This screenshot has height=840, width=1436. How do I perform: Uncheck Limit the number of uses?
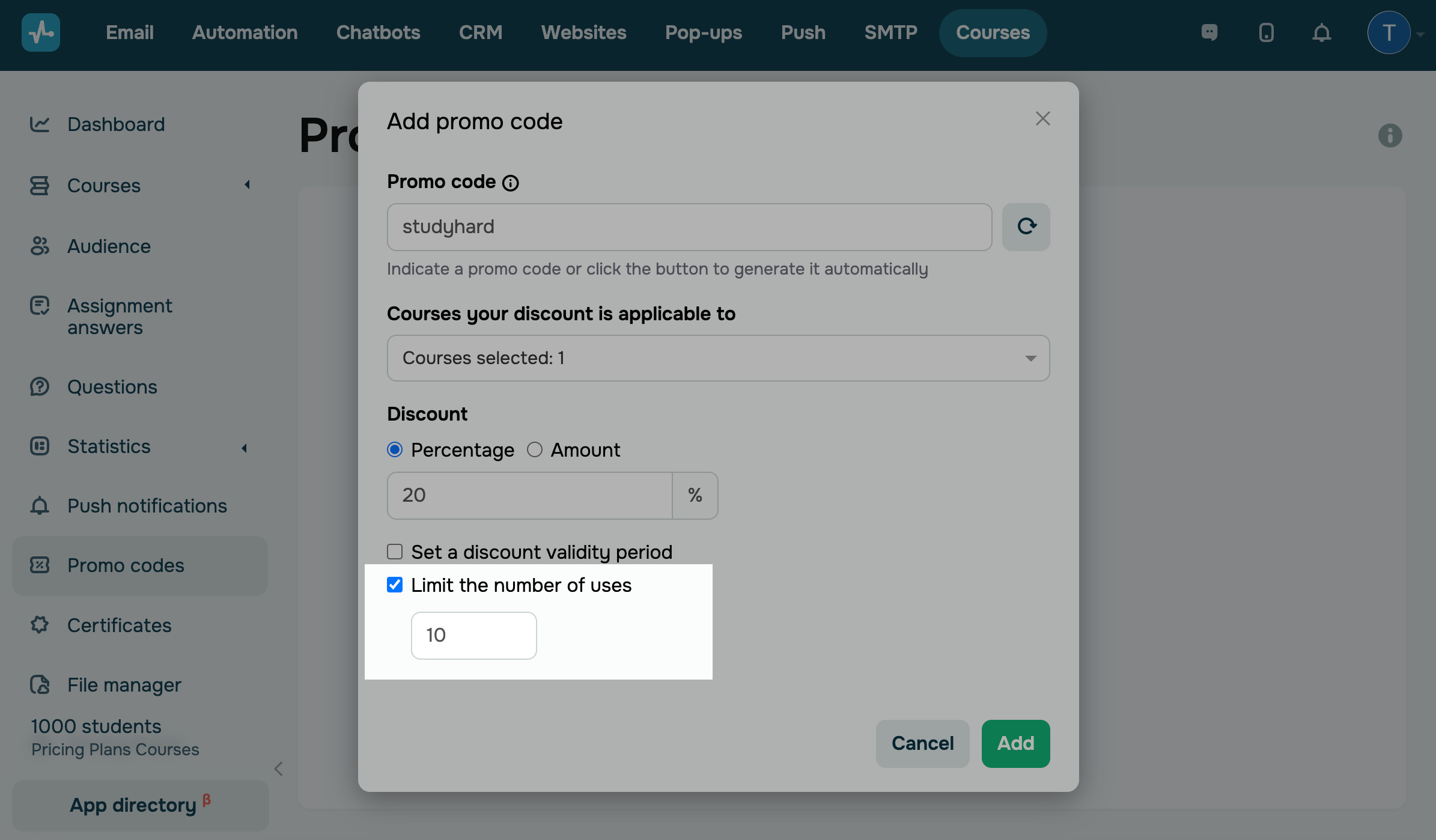(395, 585)
